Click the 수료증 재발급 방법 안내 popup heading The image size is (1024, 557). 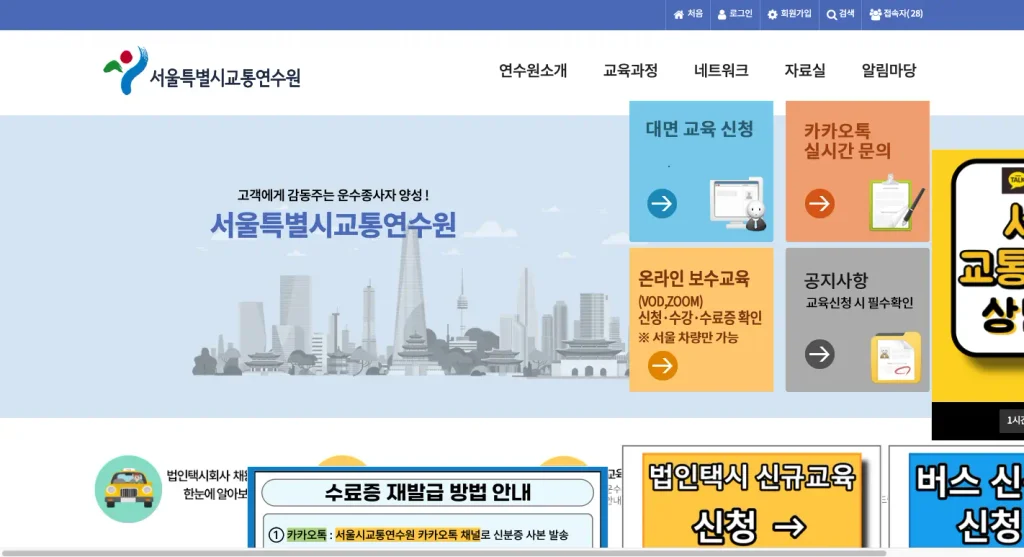pos(428,492)
